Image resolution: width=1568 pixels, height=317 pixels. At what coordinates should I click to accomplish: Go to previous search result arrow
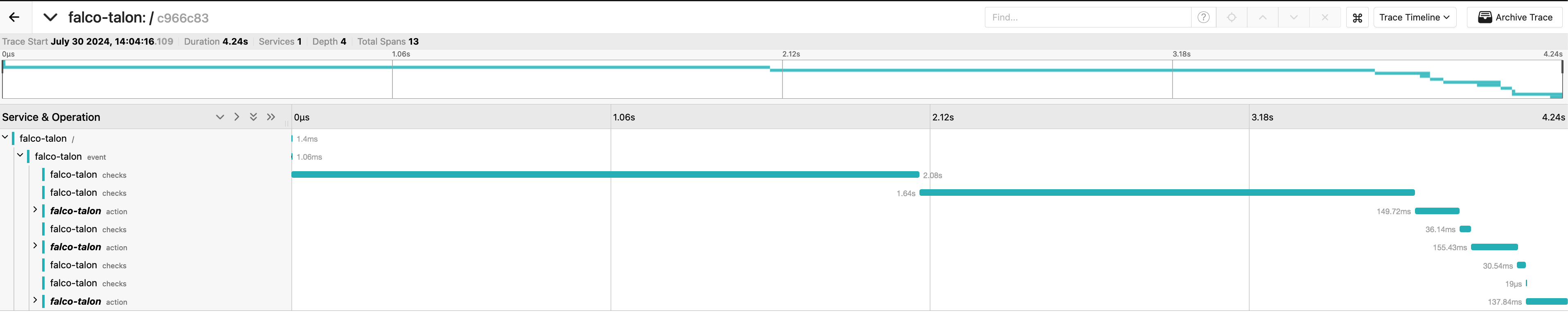click(1262, 17)
